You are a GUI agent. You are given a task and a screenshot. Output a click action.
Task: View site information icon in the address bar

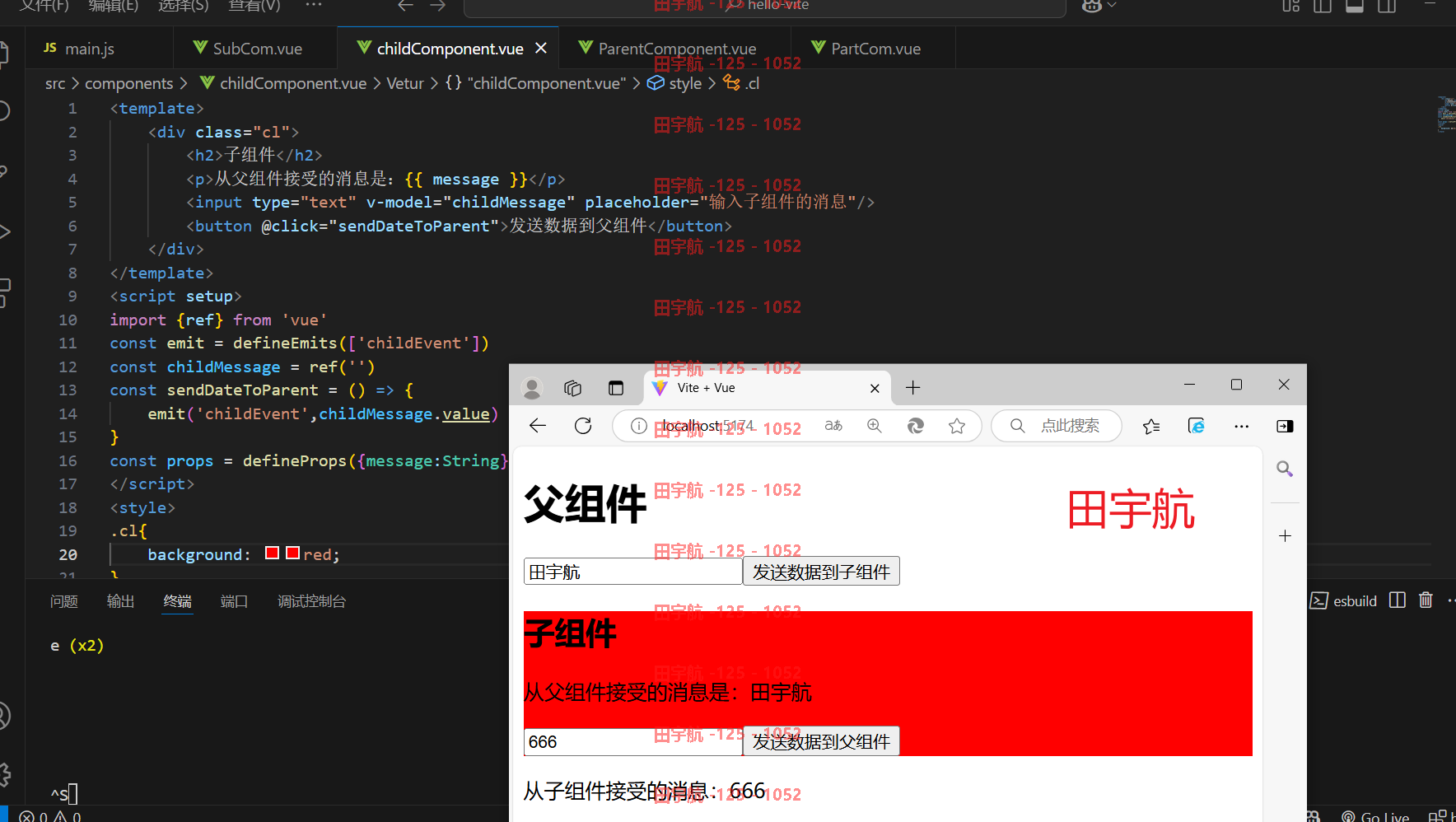(638, 426)
